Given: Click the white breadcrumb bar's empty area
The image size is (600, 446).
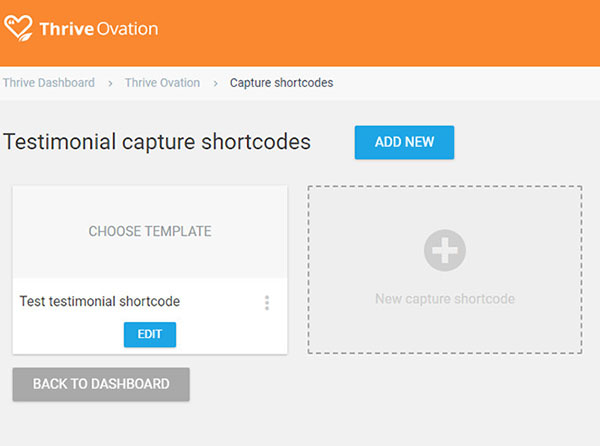Looking at the screenshot, I should point(460,83).
